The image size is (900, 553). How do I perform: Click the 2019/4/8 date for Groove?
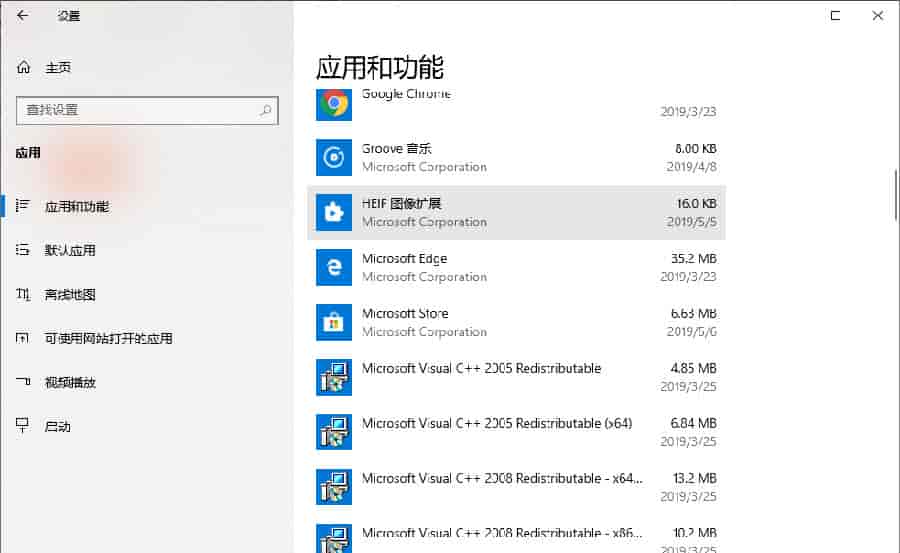point(692,167)
